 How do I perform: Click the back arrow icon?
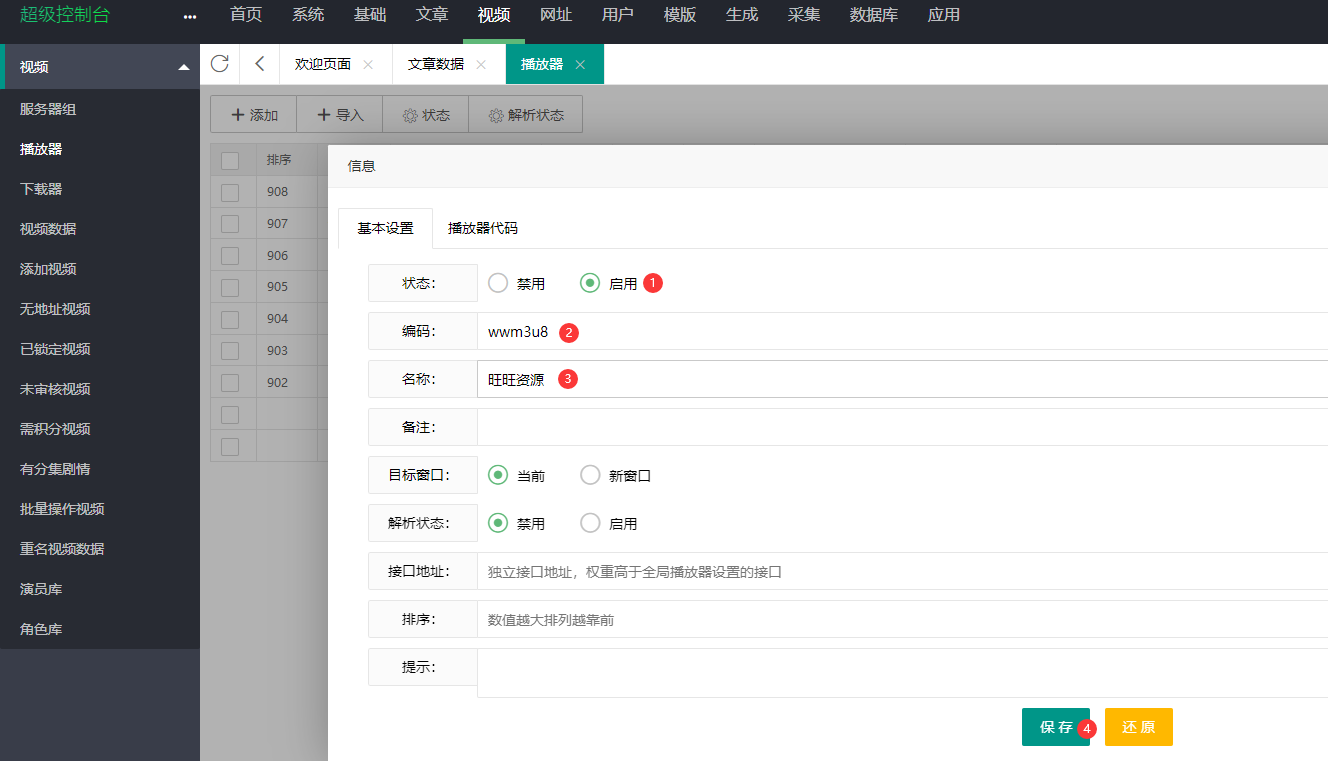260,64
